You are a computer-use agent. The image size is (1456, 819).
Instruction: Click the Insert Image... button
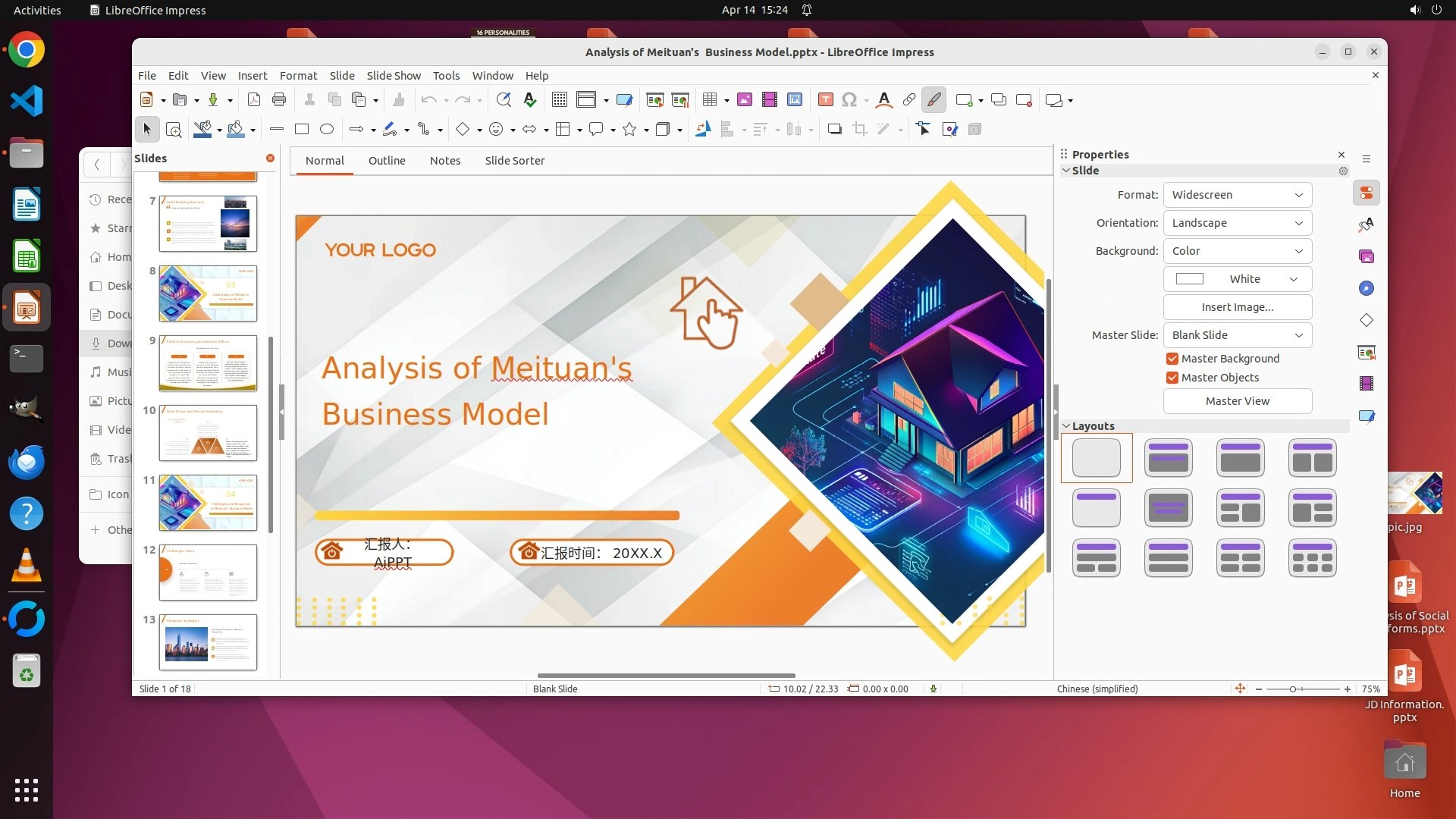(1237, 307)
